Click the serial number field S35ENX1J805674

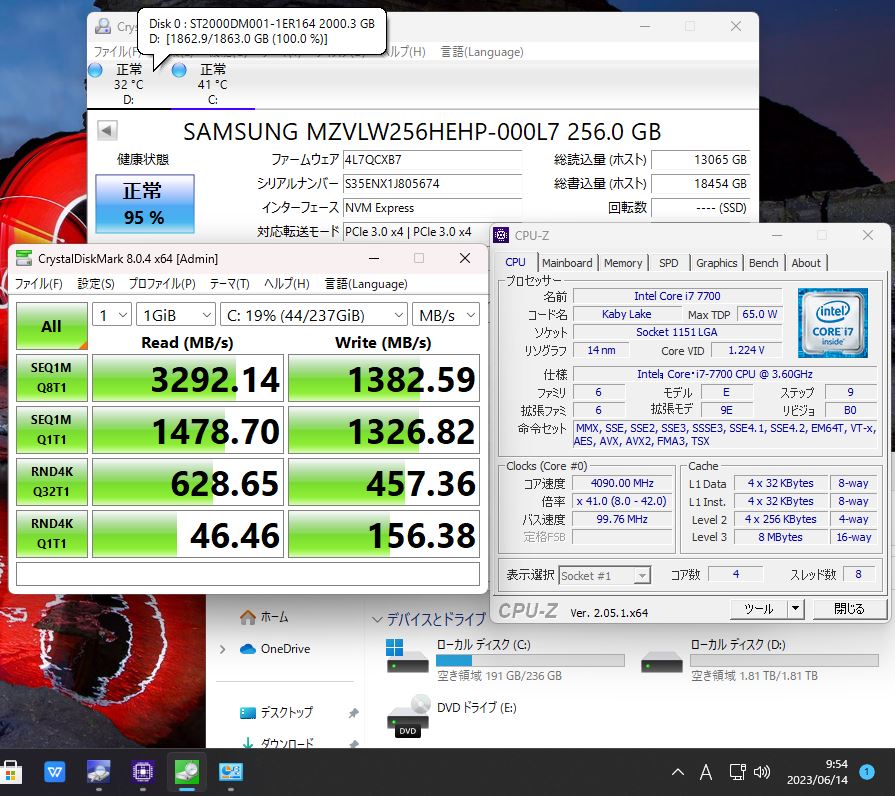click(x=432, y=184)
